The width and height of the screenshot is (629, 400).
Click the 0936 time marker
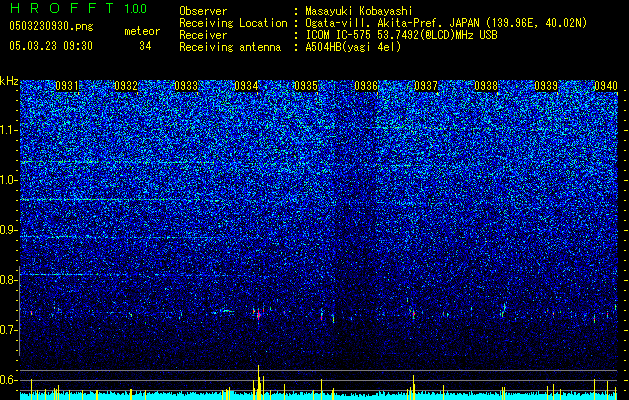point(366,86)
